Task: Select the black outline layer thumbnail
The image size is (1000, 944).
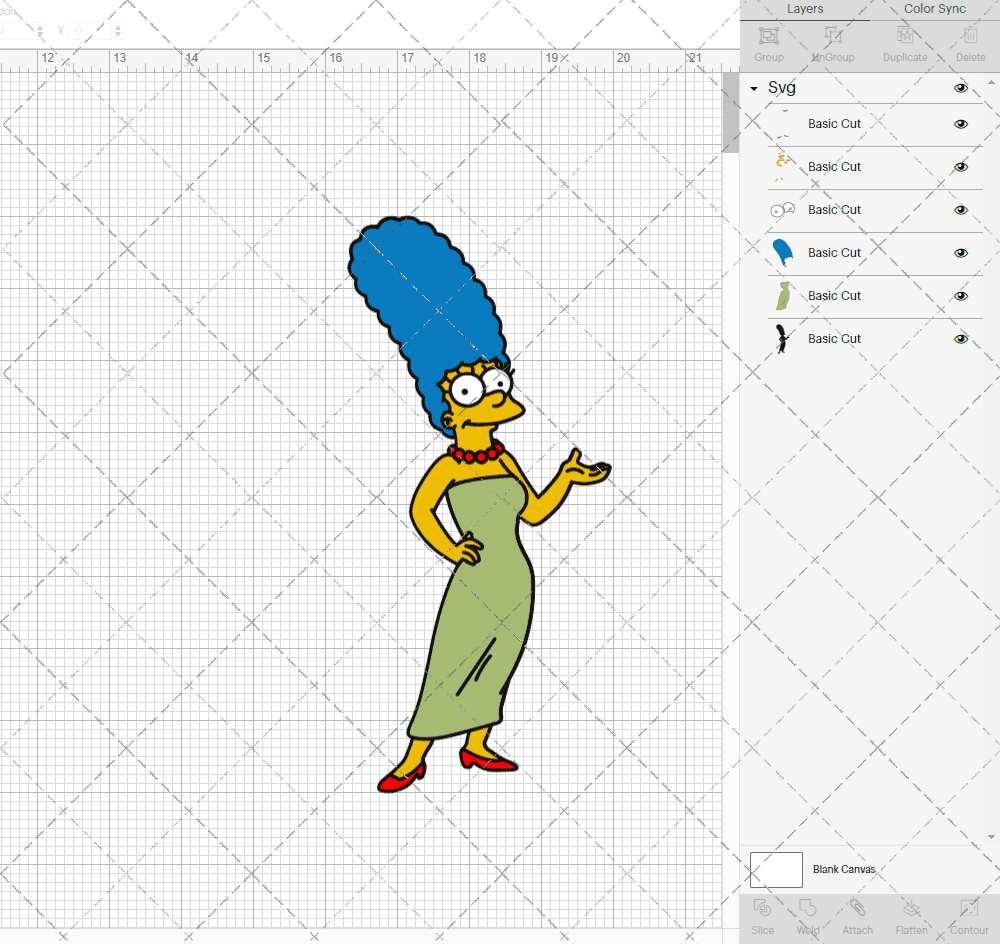Action: point(782,339)
